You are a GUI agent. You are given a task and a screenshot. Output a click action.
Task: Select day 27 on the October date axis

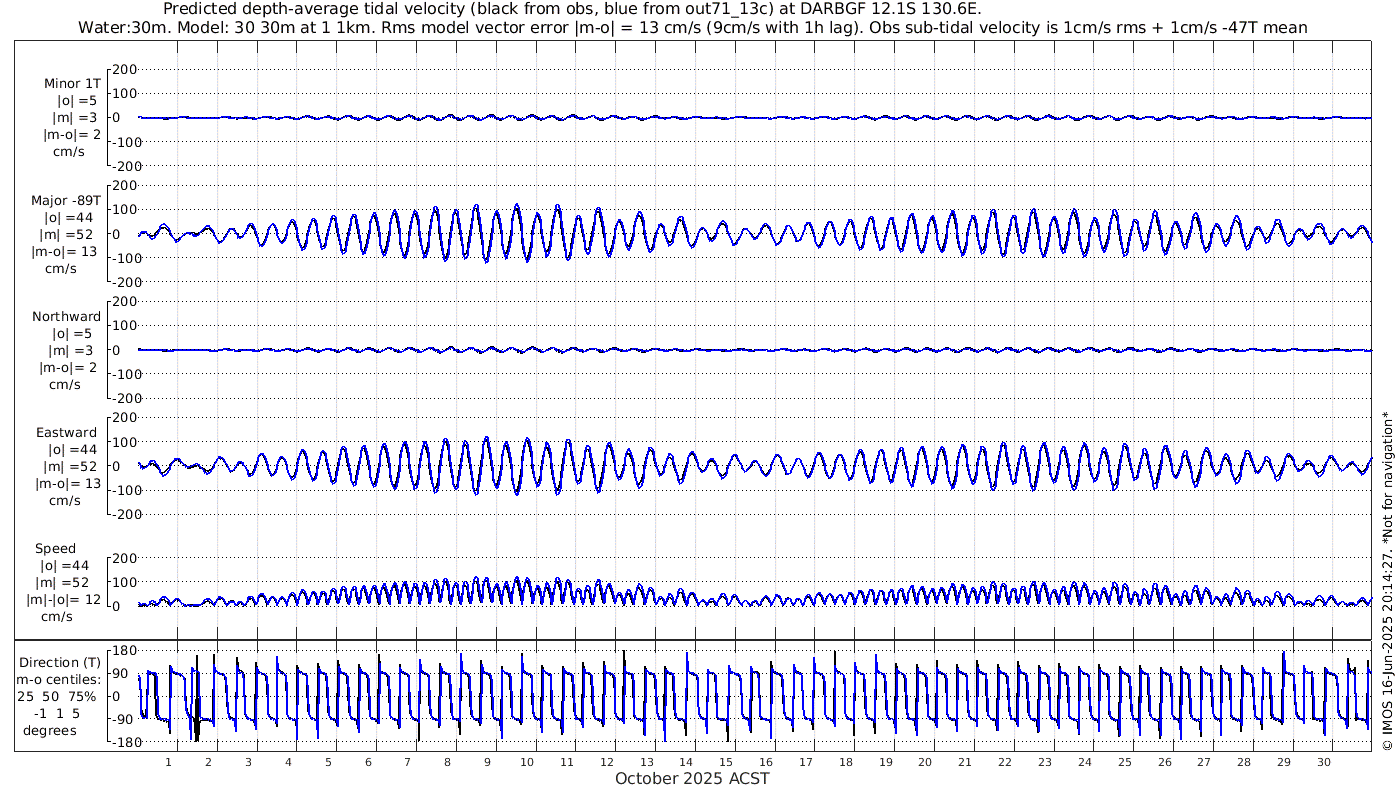[1204, 762]
